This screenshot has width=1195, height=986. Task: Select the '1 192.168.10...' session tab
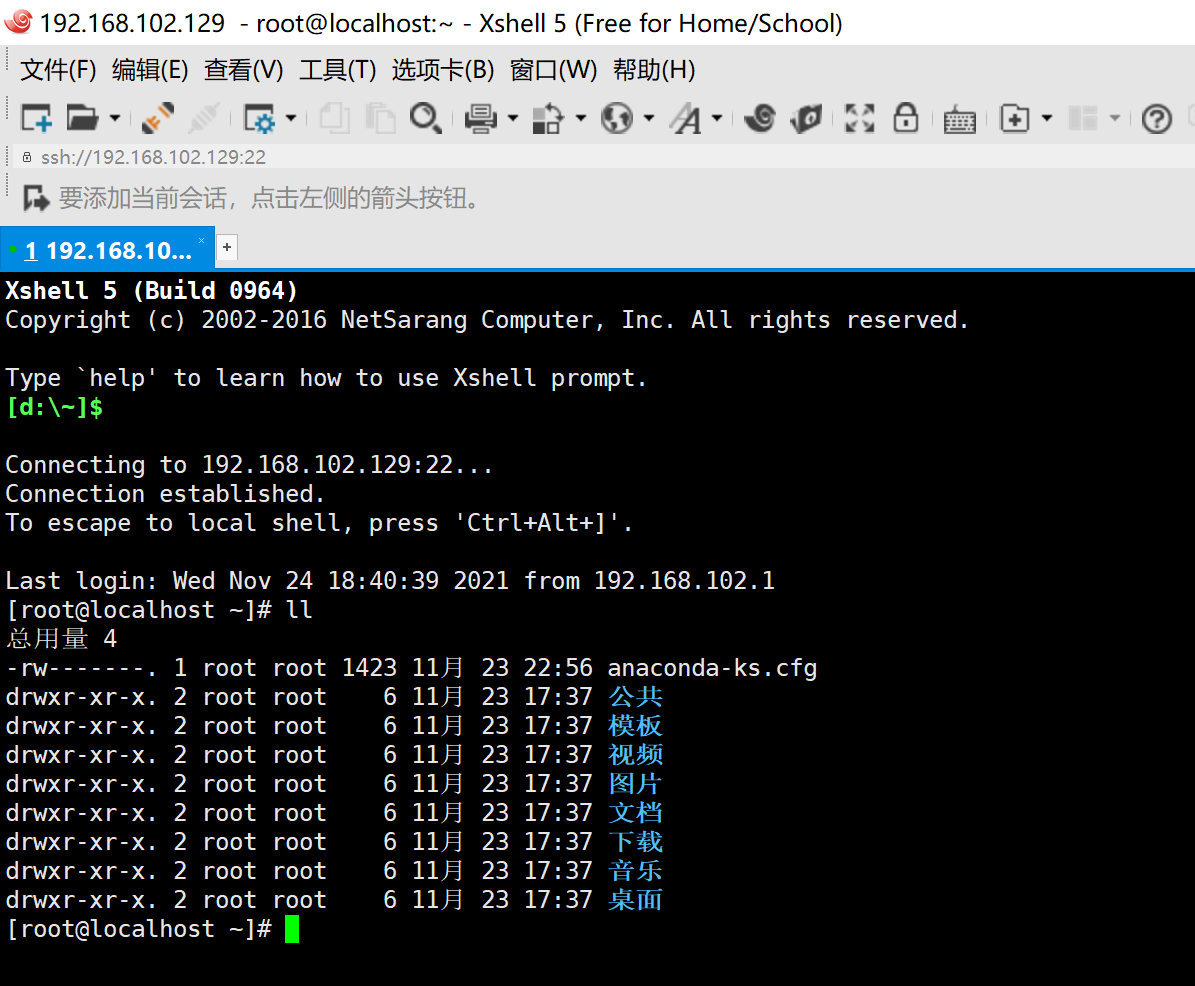(107, 250)
